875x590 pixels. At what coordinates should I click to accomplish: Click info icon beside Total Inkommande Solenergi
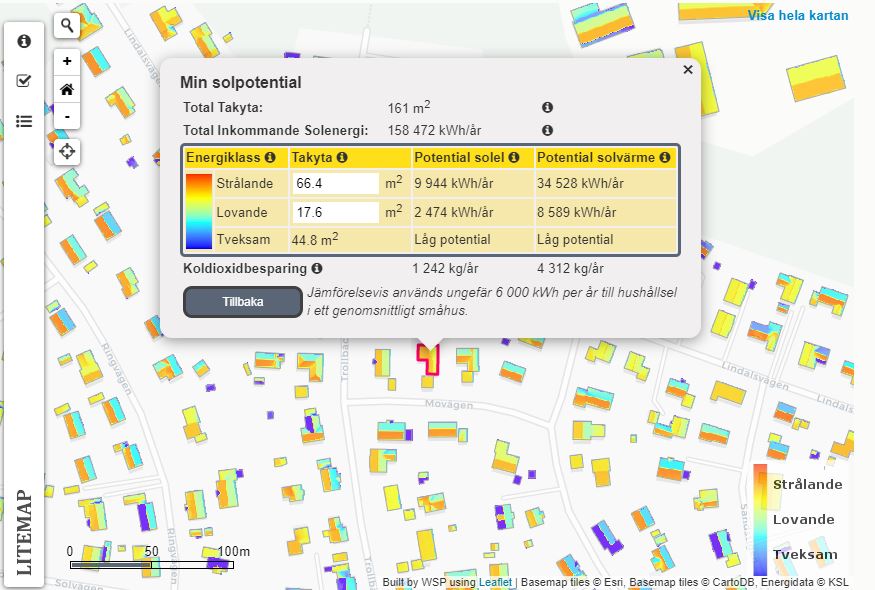(547, 130)
